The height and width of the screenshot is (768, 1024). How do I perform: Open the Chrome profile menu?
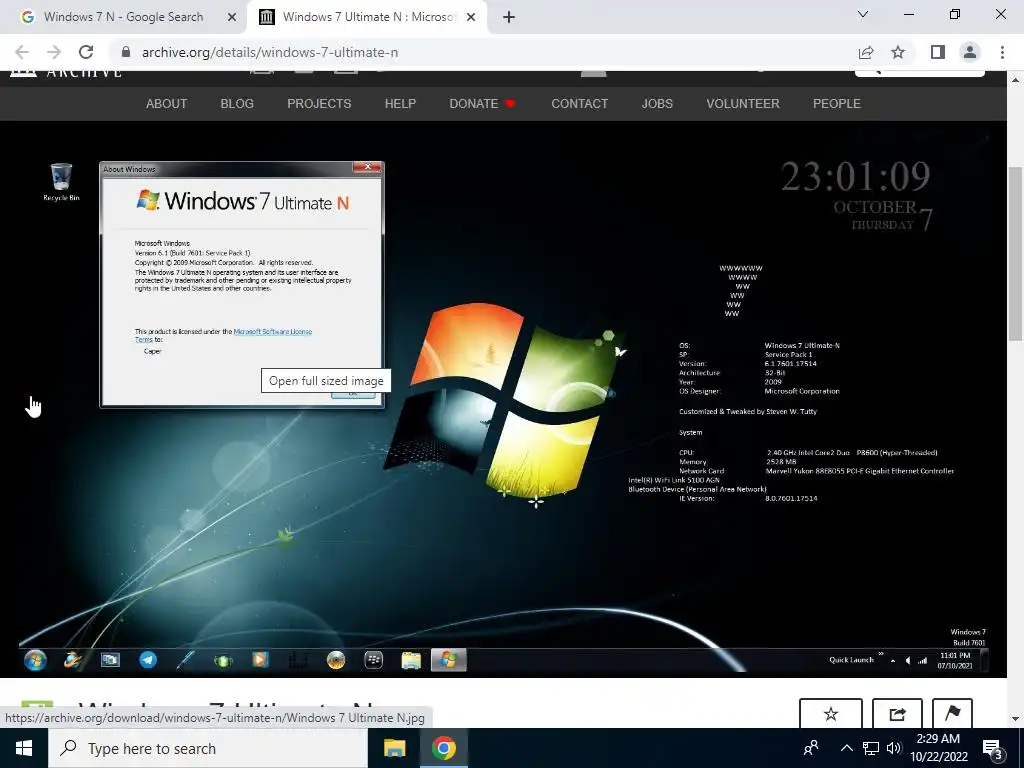970,52
